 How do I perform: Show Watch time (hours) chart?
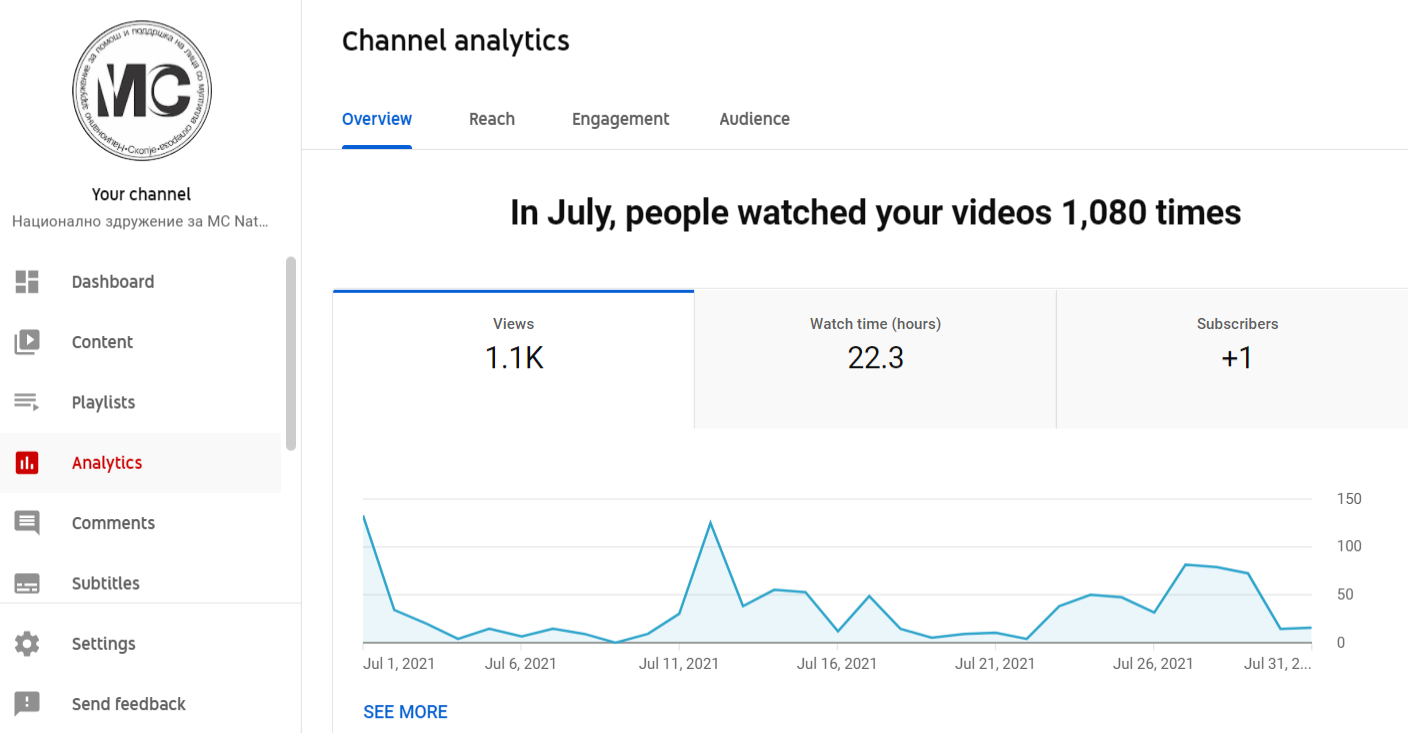pos(875,345)
